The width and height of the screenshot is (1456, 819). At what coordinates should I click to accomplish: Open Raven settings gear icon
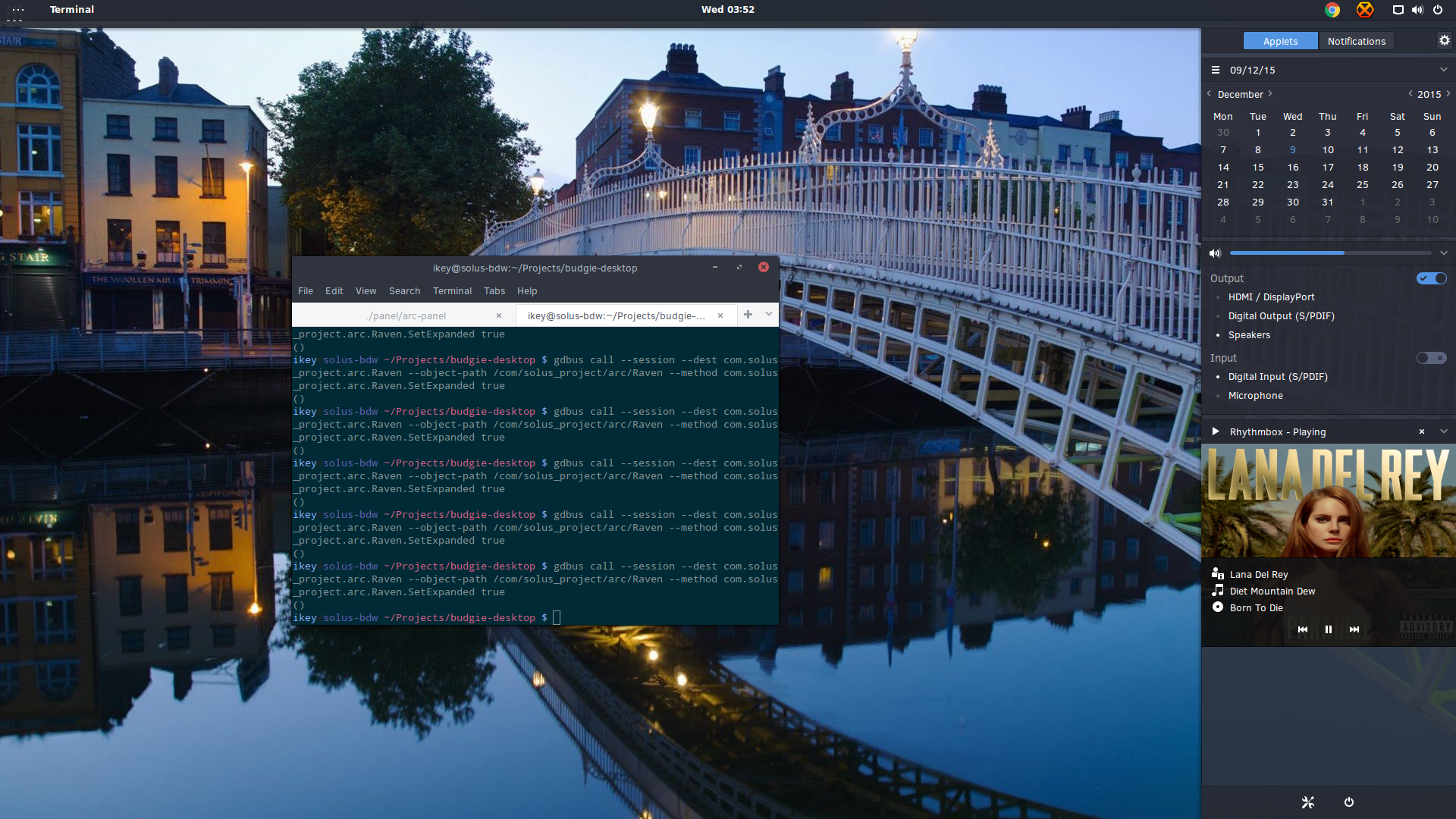[x=1445, y=41]
